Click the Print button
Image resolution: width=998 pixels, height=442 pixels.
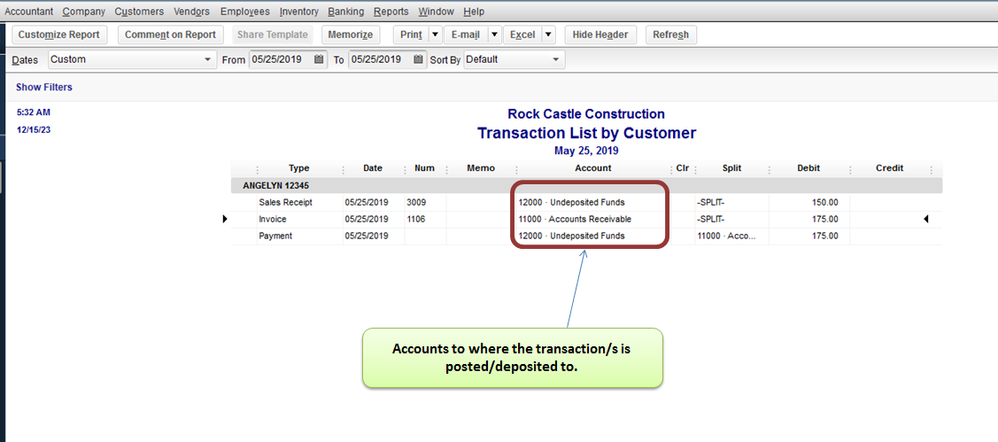[x=411, y=34]
